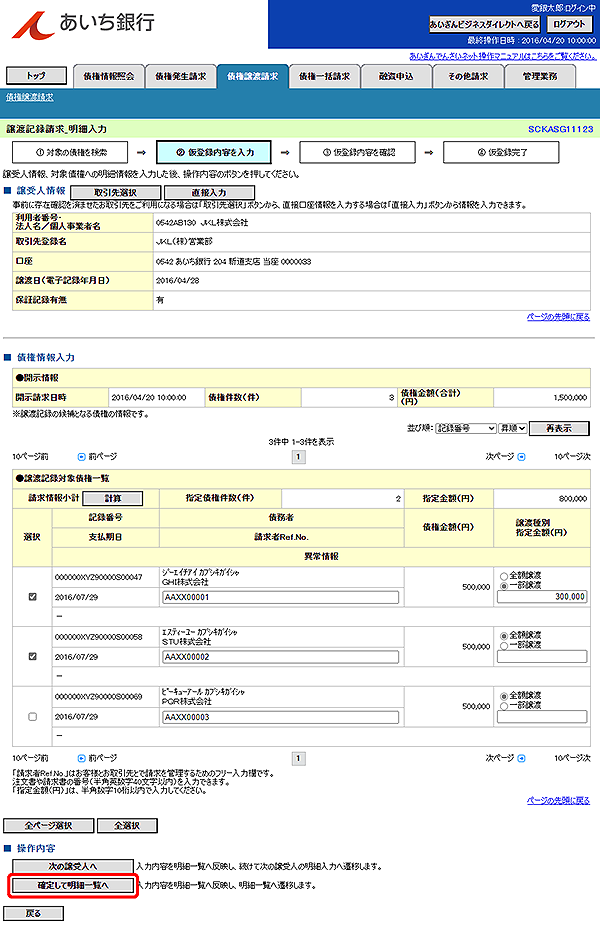Click the AAXX00003 Ref.No. input field
Viewport: 600px width, 929px height.
281,717
